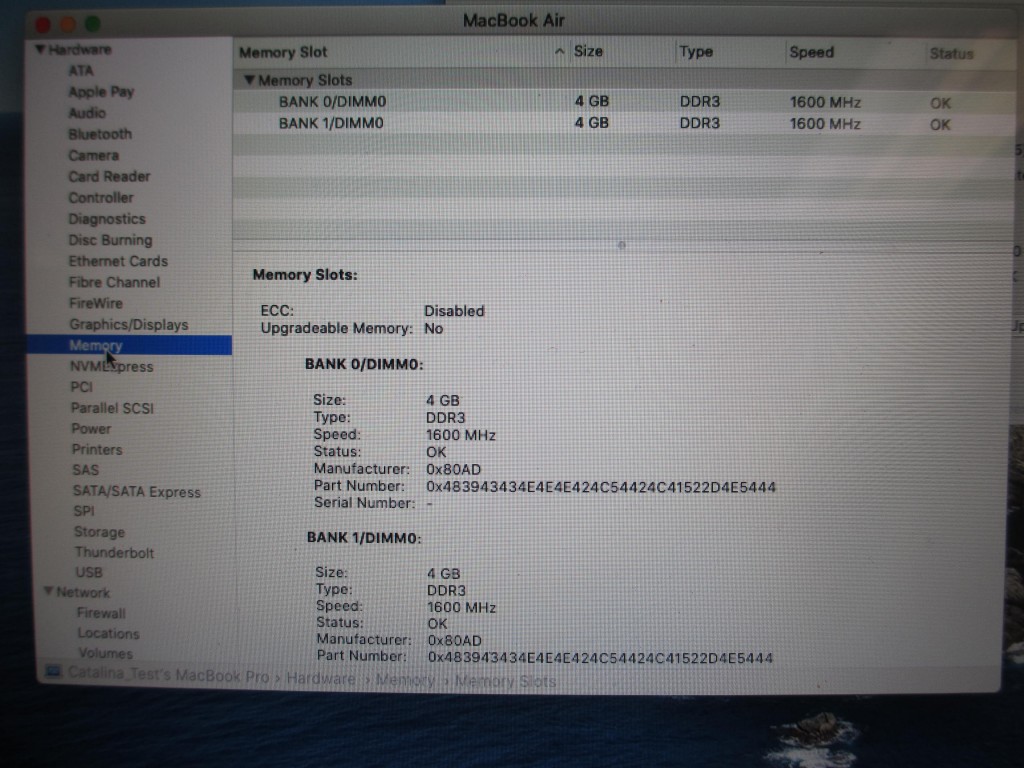
Task: Open Disc Burning entry
Action: tap(110, 240)
